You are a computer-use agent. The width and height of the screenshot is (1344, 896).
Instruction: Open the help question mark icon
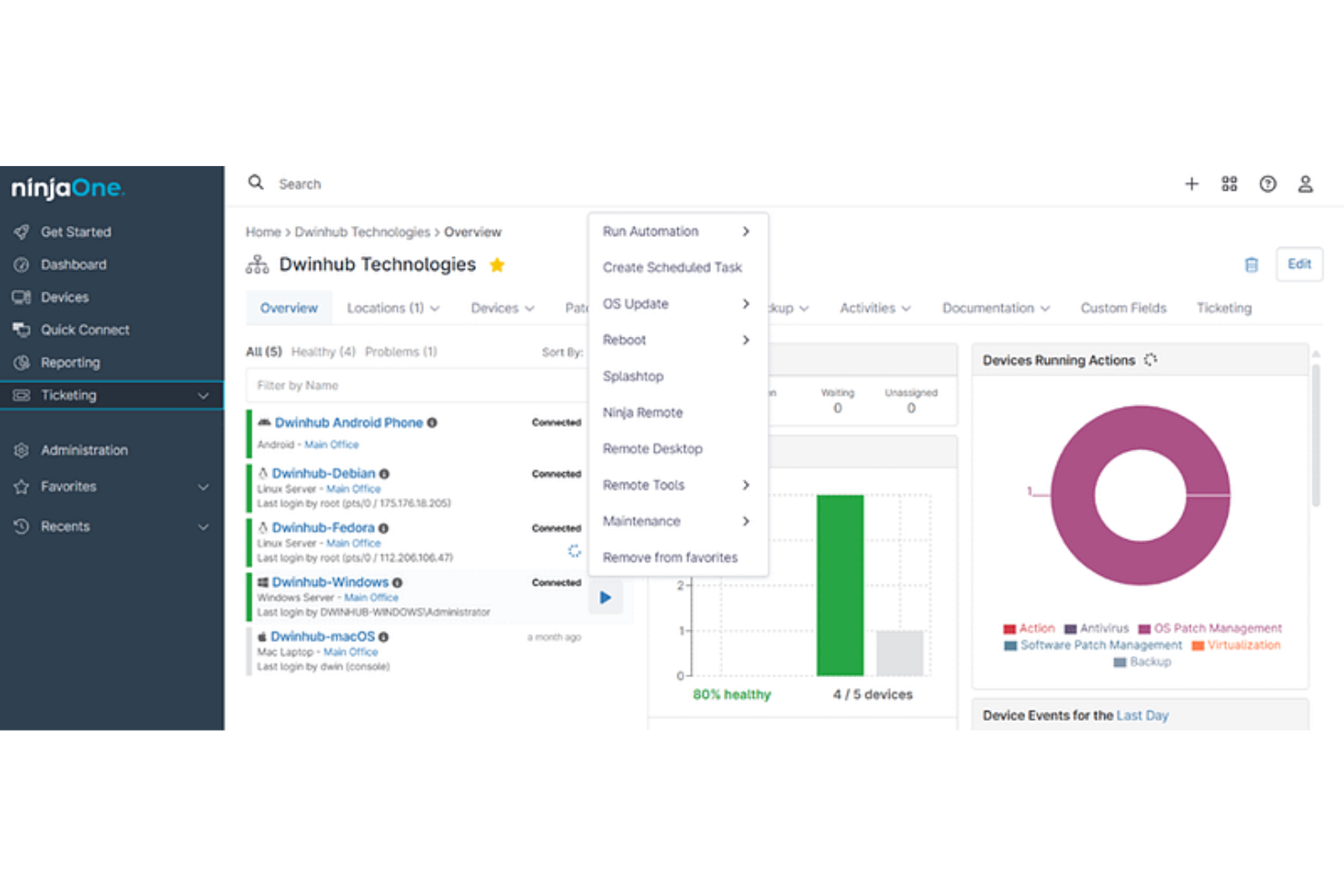(1268, 184)
